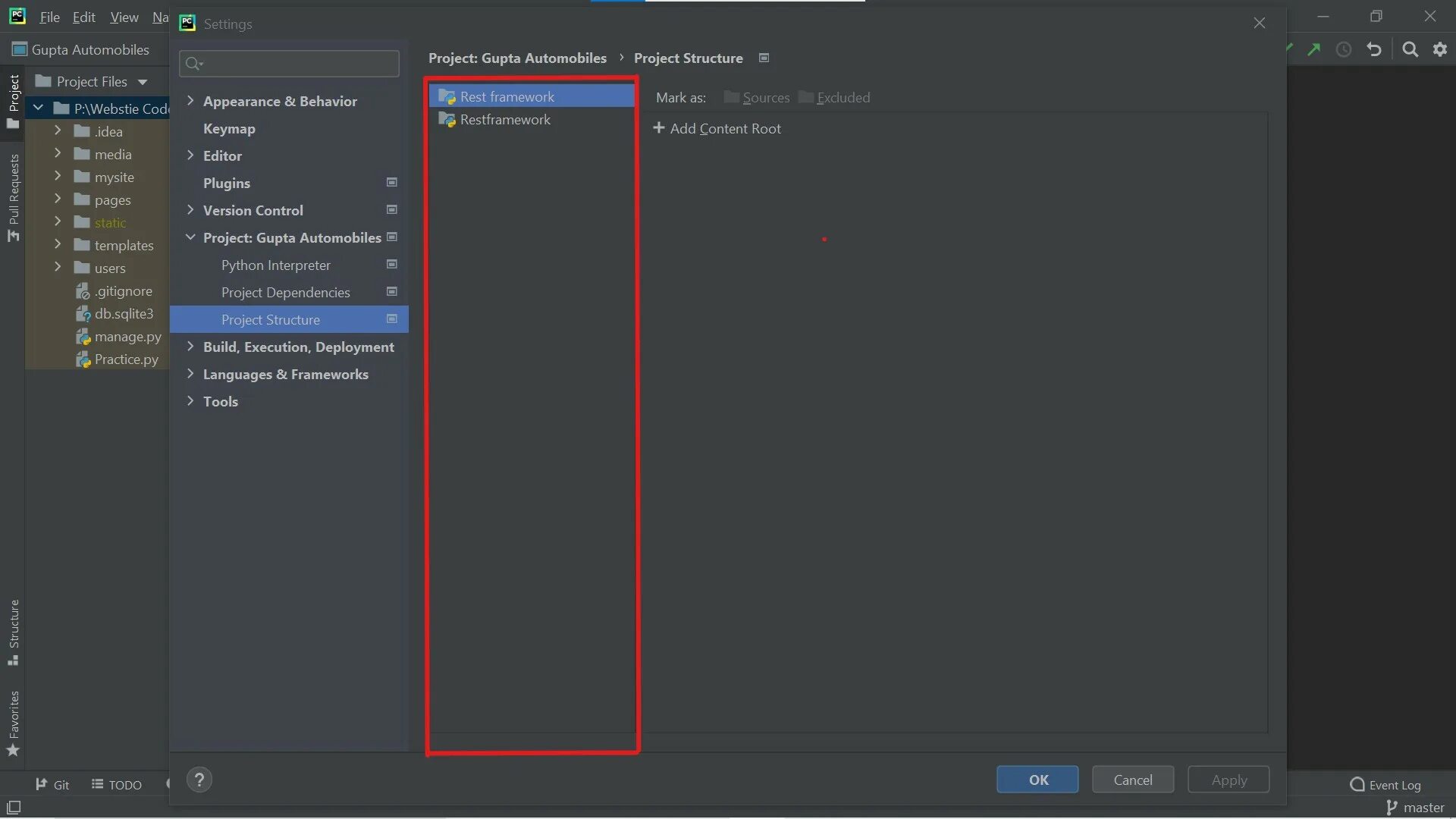Collapse Project: Gupta Automobiles settings section
This screenshot has height=819, width=1456.
click(x=190, y=237)
